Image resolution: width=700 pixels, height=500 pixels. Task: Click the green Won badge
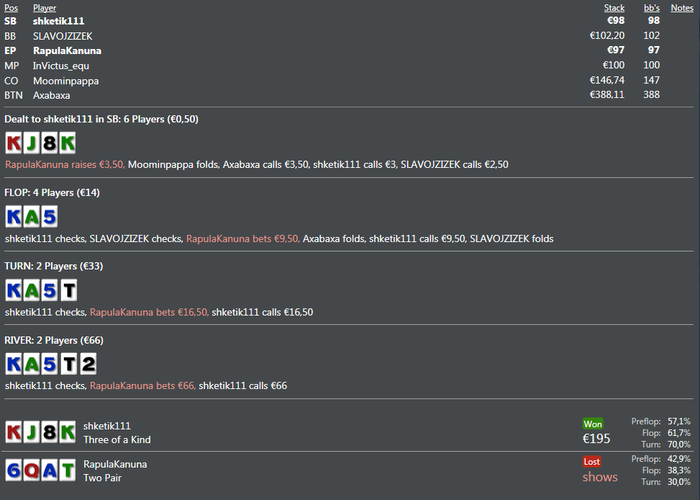tap(593, 424)
